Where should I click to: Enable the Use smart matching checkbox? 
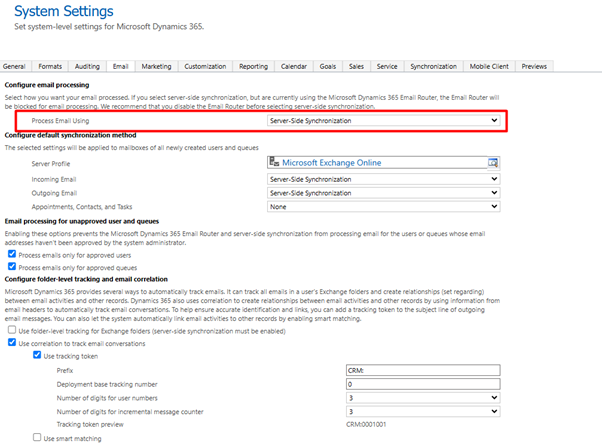coord(37,438)
